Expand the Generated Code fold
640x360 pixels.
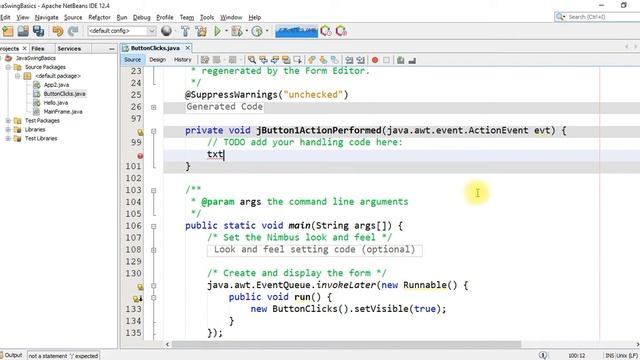[153, 107]
